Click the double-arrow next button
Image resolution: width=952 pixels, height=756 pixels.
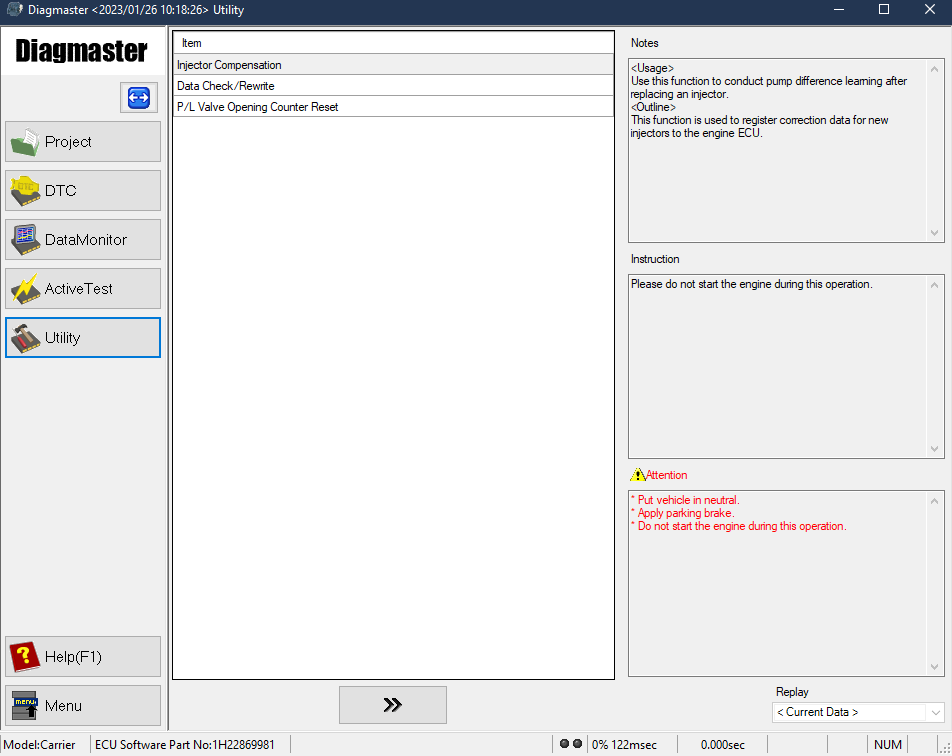[x=393, y=705]
